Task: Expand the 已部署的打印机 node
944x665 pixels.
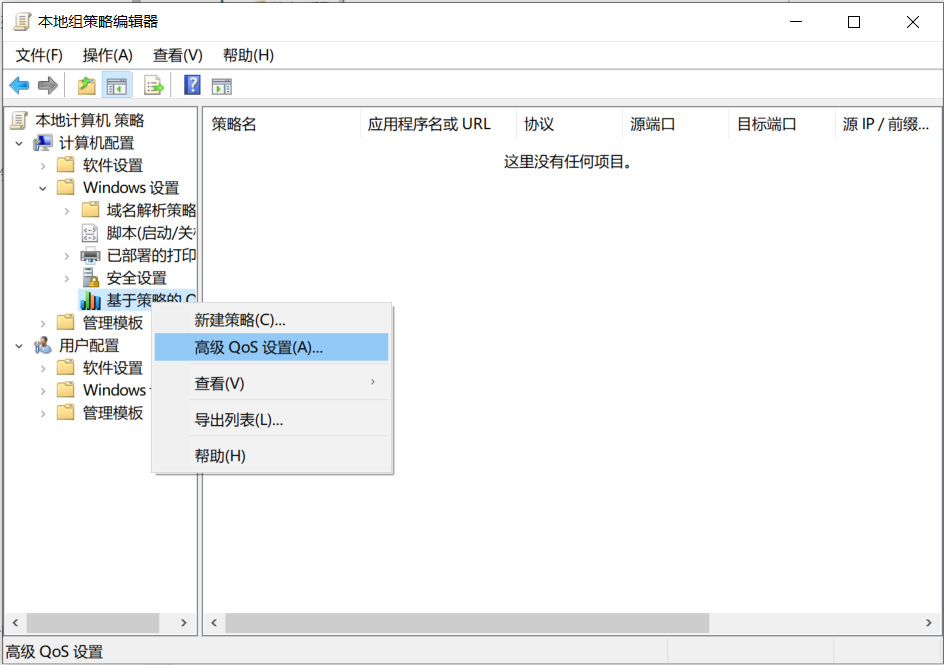Action: click(67, 256)
